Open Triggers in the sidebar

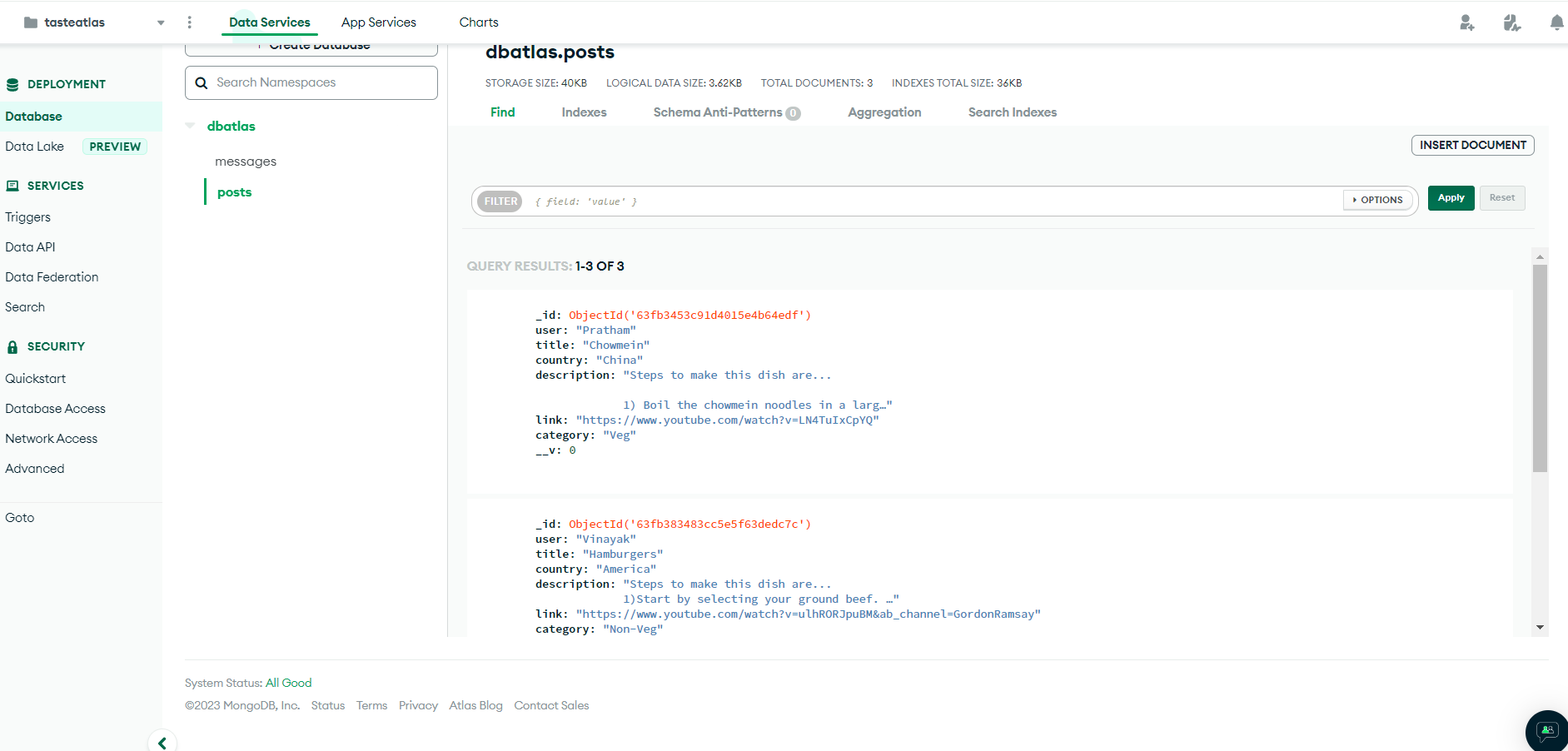[x=27, y=217]
